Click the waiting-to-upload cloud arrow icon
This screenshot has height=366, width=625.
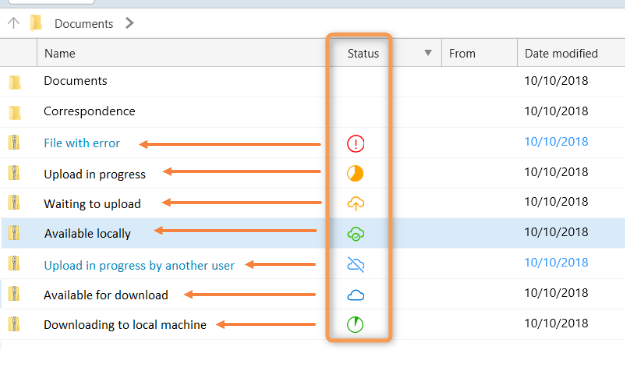[356, 203]
